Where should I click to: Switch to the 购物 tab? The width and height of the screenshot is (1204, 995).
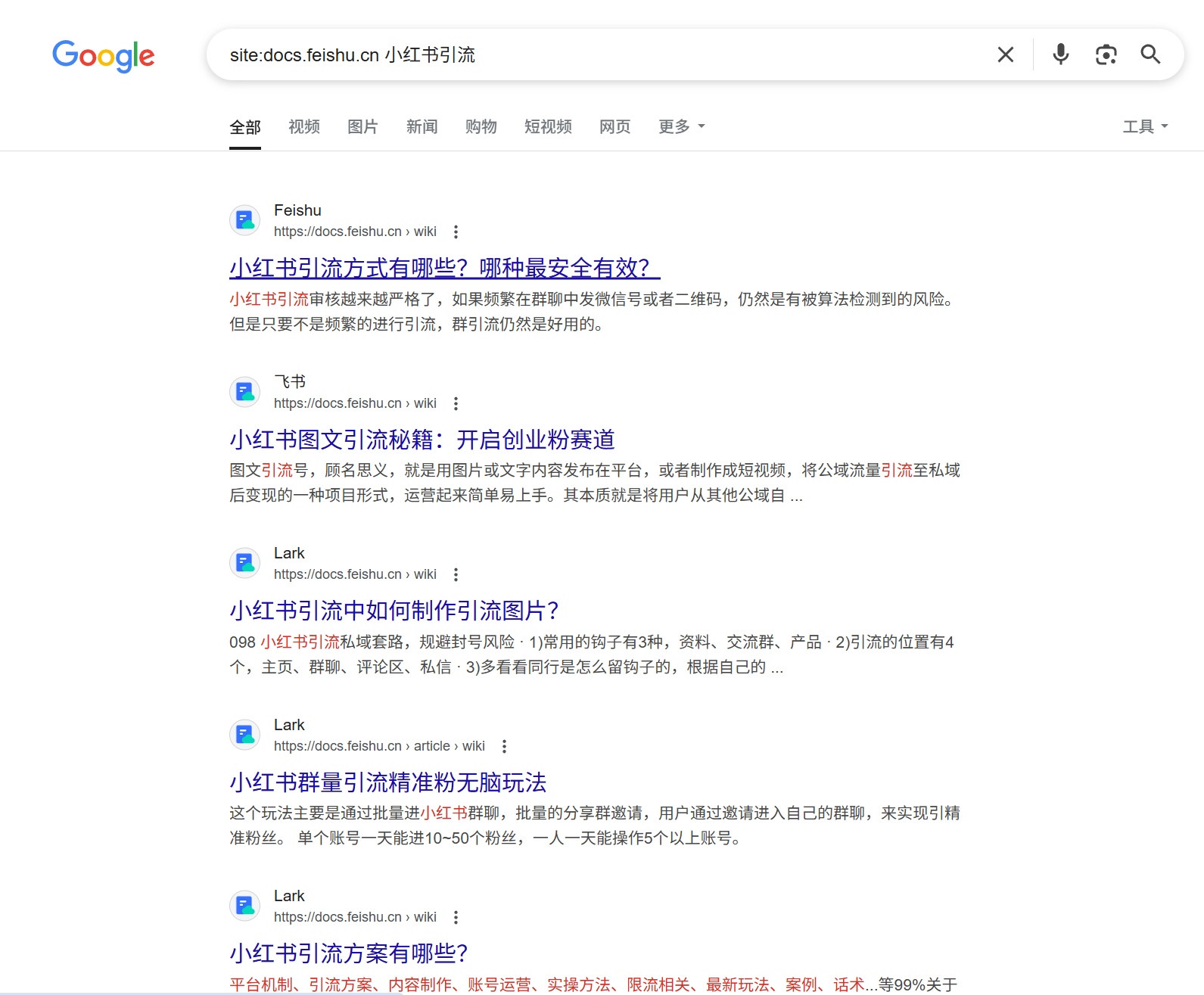tap(481, 126)
